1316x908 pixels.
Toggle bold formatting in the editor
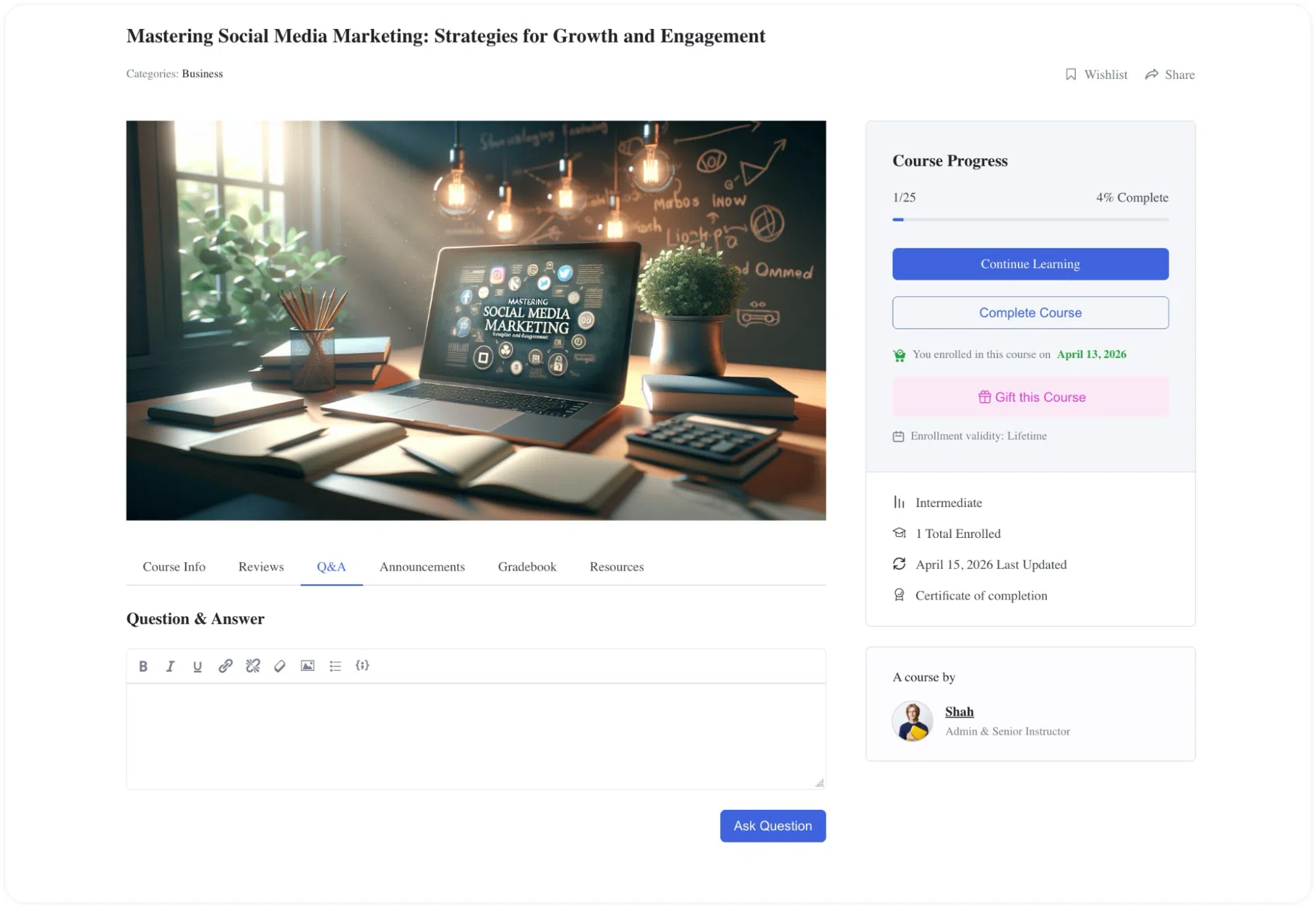[143, 666]
